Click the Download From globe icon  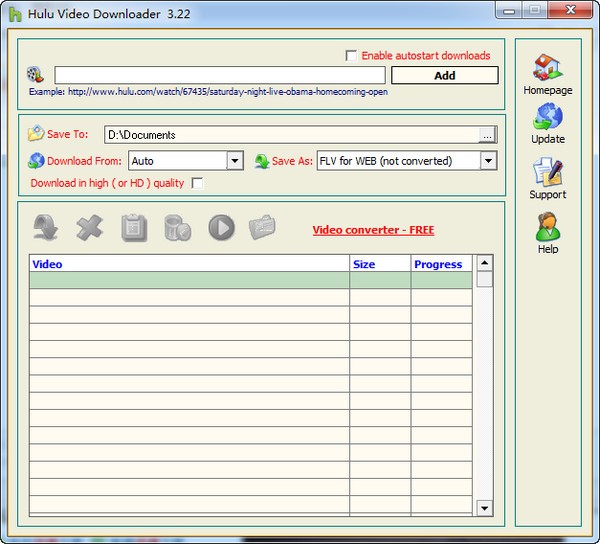point(36,161)
